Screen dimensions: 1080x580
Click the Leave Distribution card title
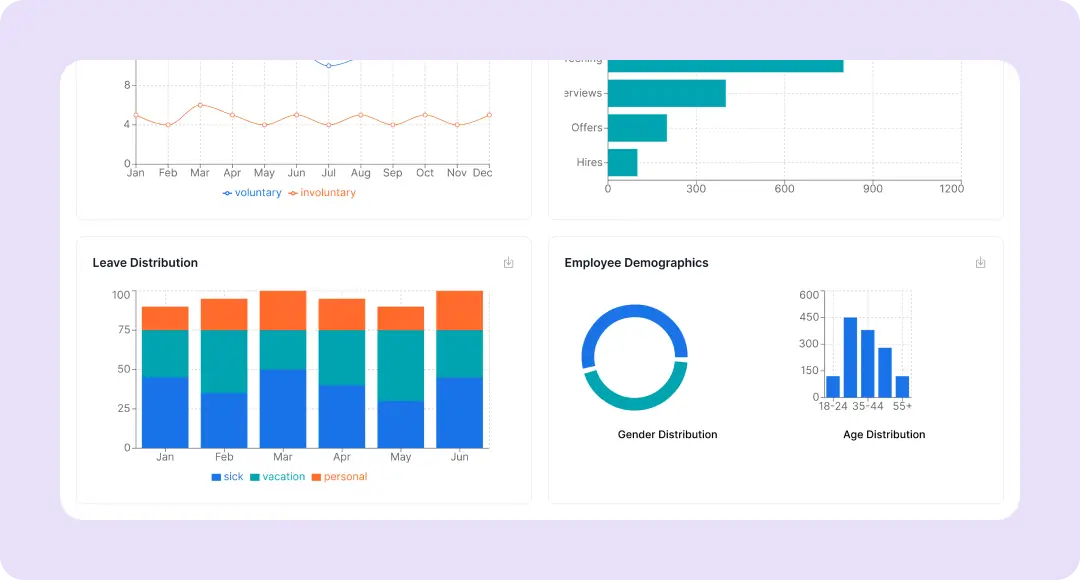point(145,263)
